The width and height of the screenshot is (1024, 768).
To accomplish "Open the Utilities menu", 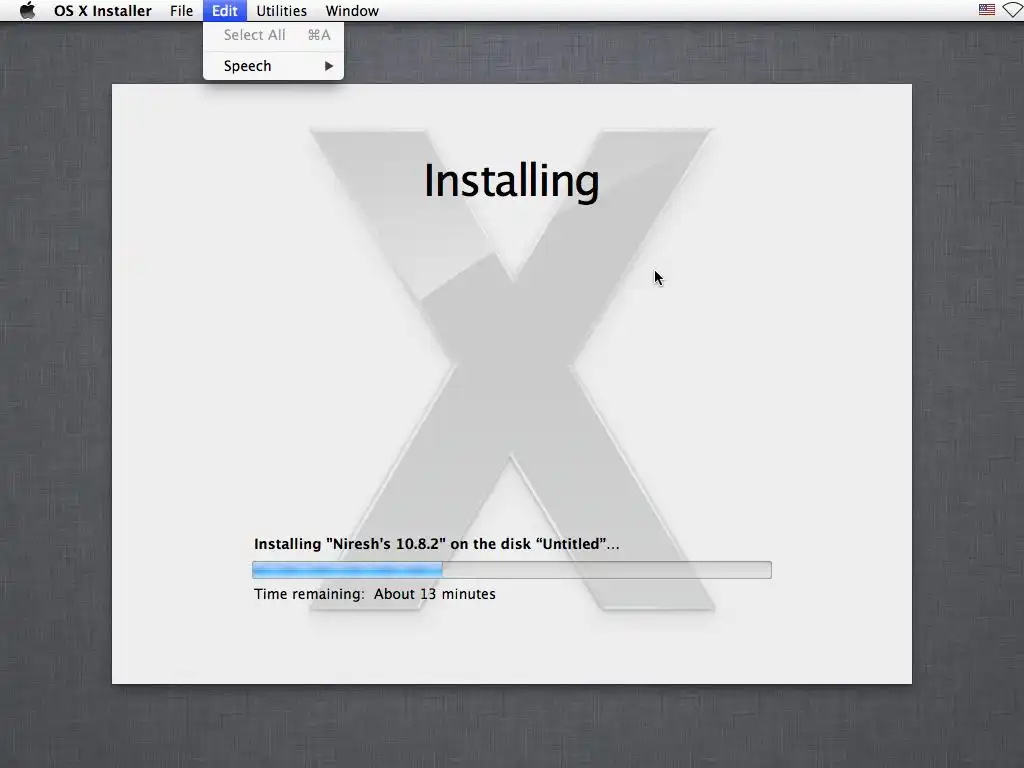I will [281, 10].
